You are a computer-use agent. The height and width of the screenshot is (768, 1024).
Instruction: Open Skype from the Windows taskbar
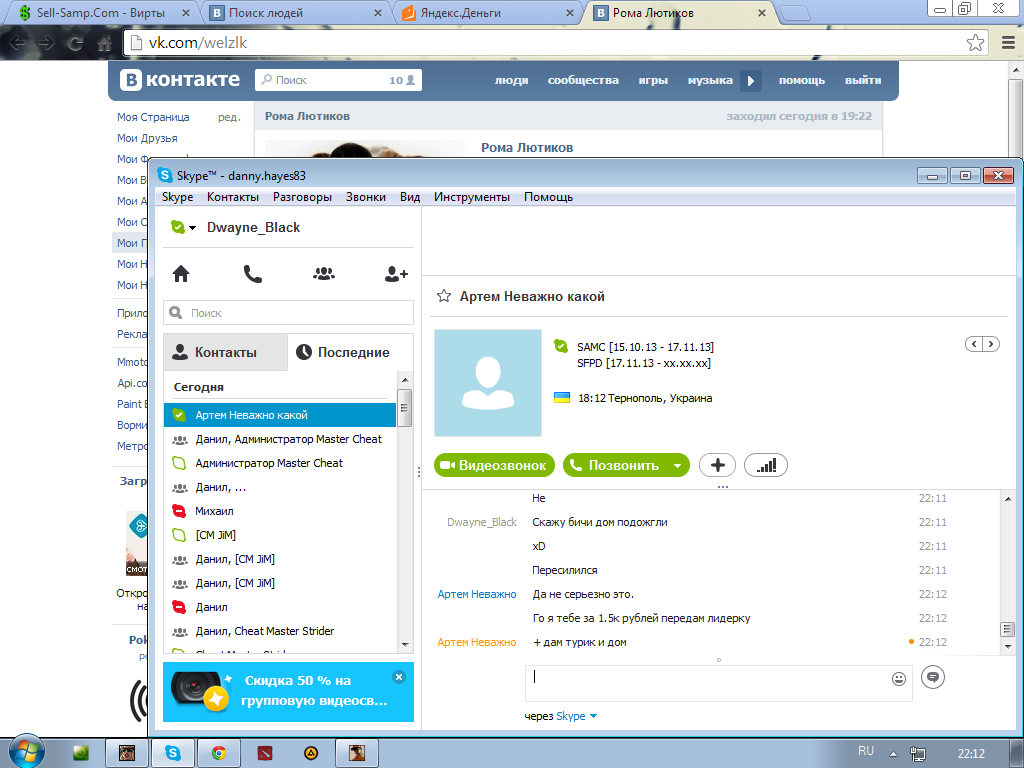pos(173,753)
